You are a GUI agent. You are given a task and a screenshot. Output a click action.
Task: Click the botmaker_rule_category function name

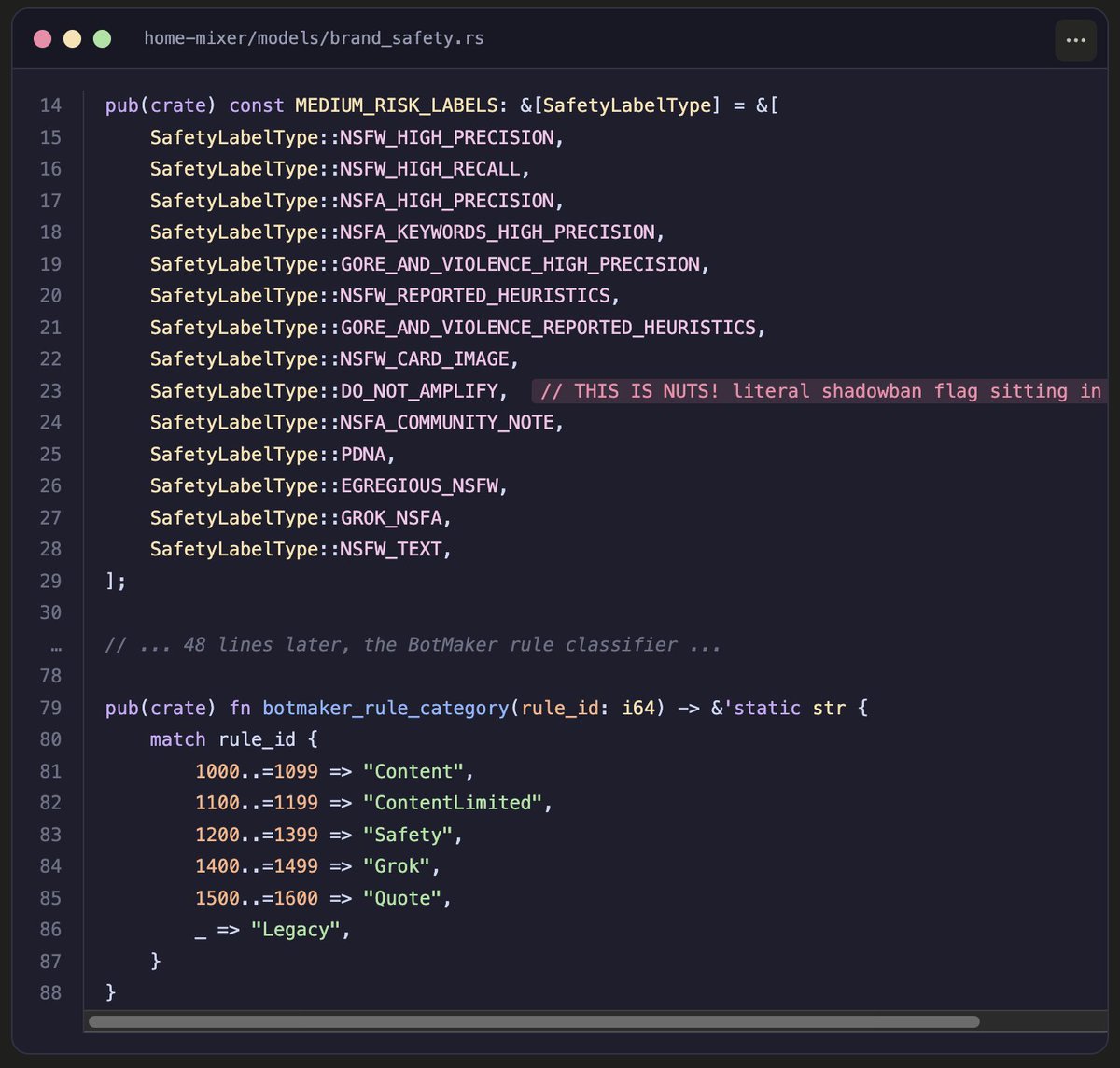[385, 709]
